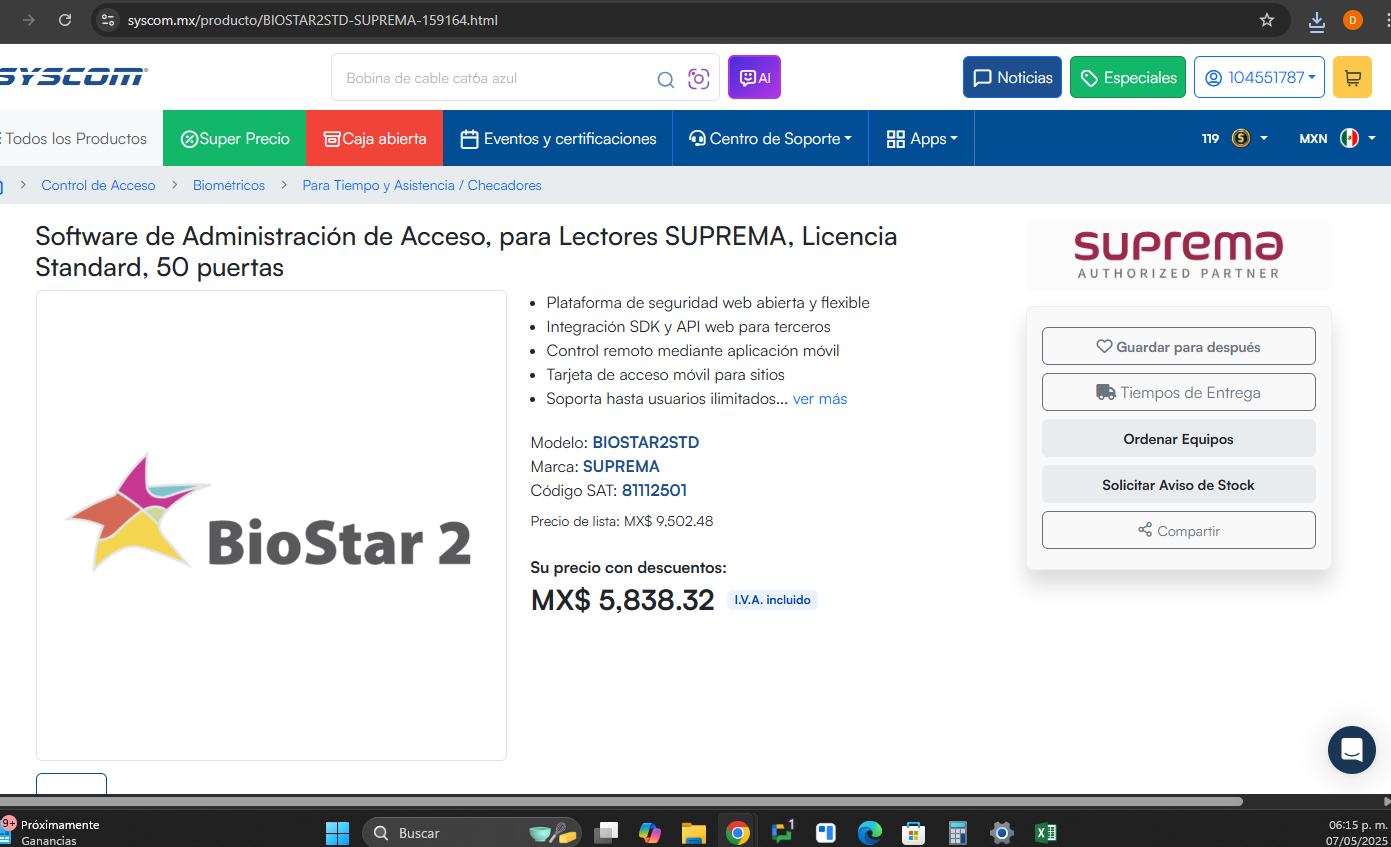Click Tiempos de Entrega button
Image resolution: width=1391 pixels, height=847 pixels.
[x=1178, y=392]
